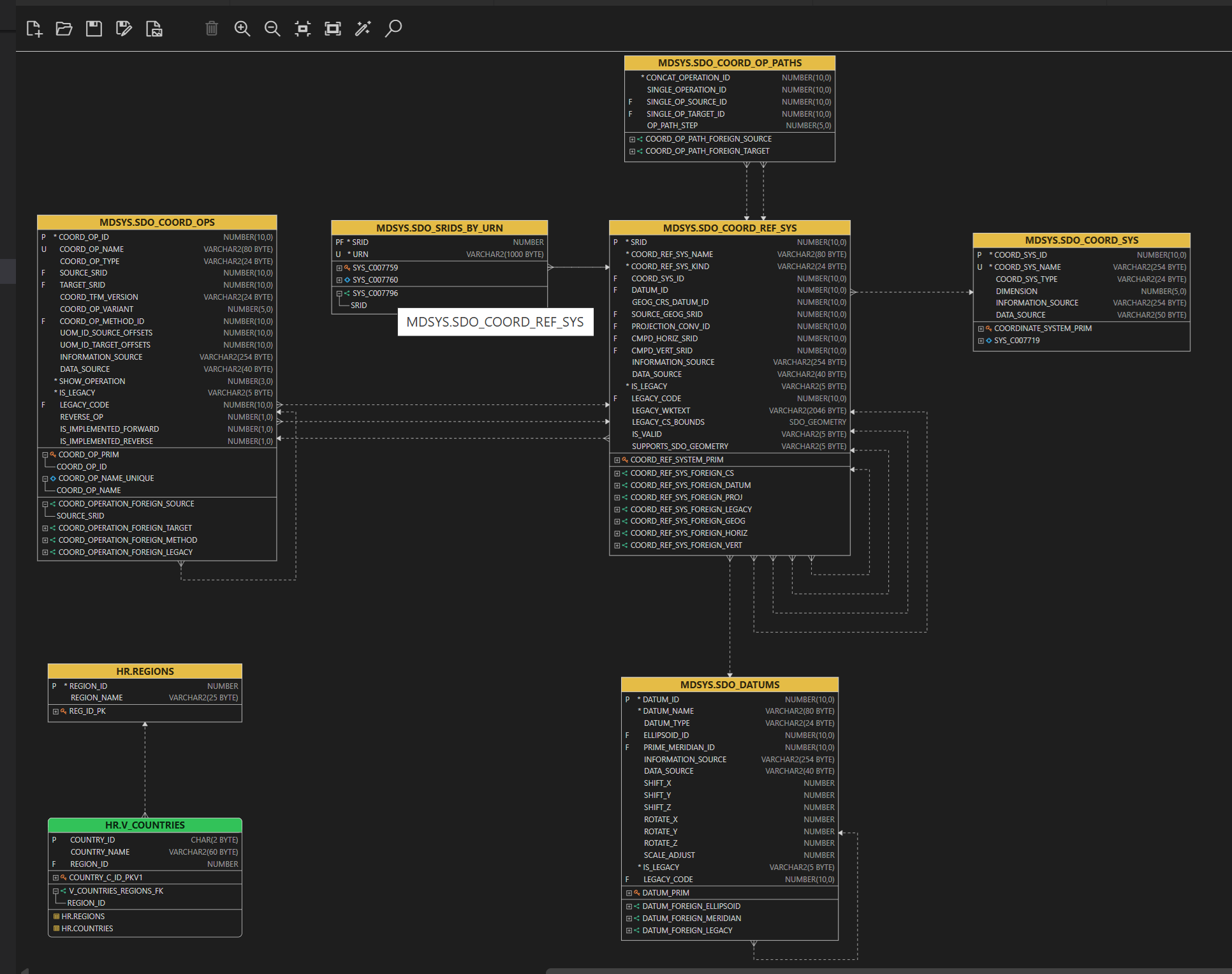Create a new diagram with the New file icon

point(34,29)
